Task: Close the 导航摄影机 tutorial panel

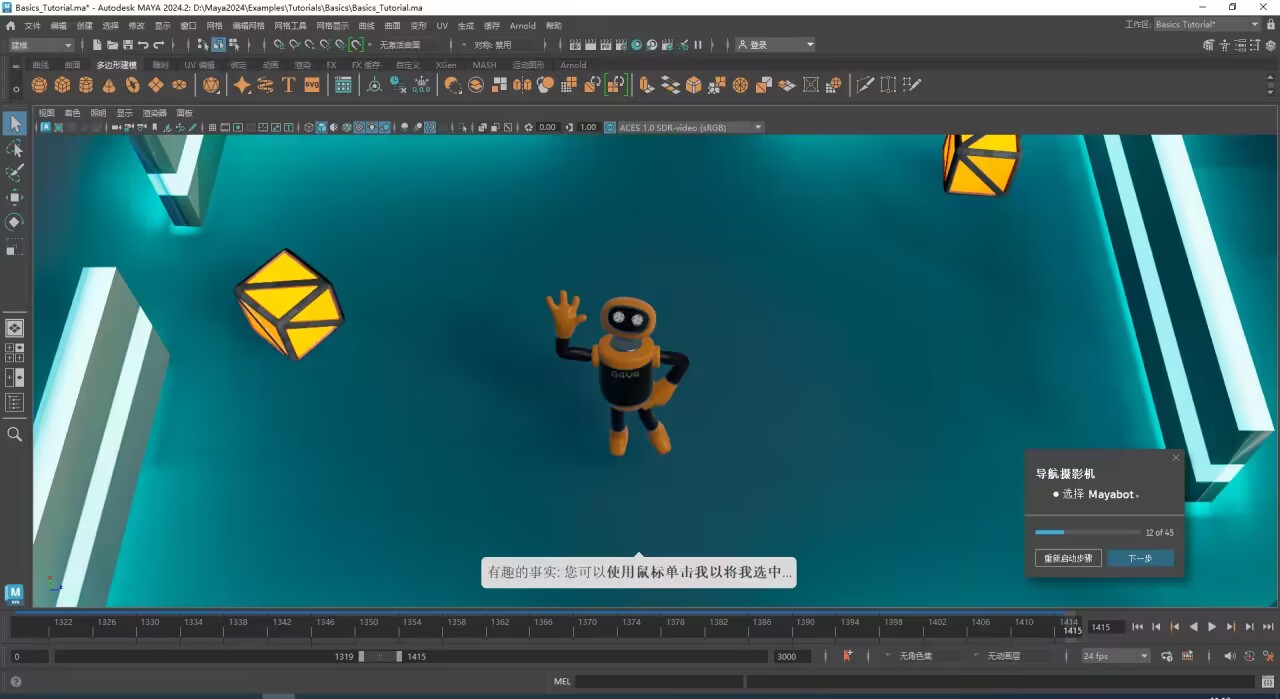Action: tap(1176, 457)
